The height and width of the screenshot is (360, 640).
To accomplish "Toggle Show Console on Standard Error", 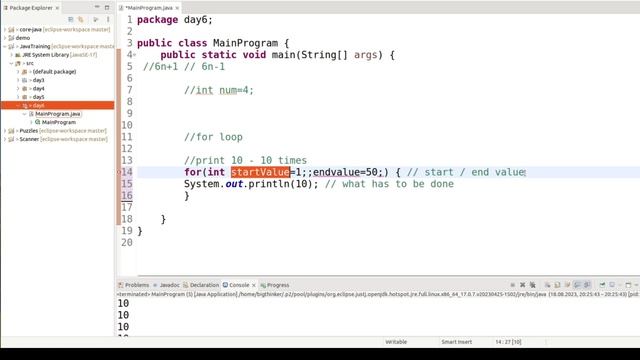I will [587, 285].
